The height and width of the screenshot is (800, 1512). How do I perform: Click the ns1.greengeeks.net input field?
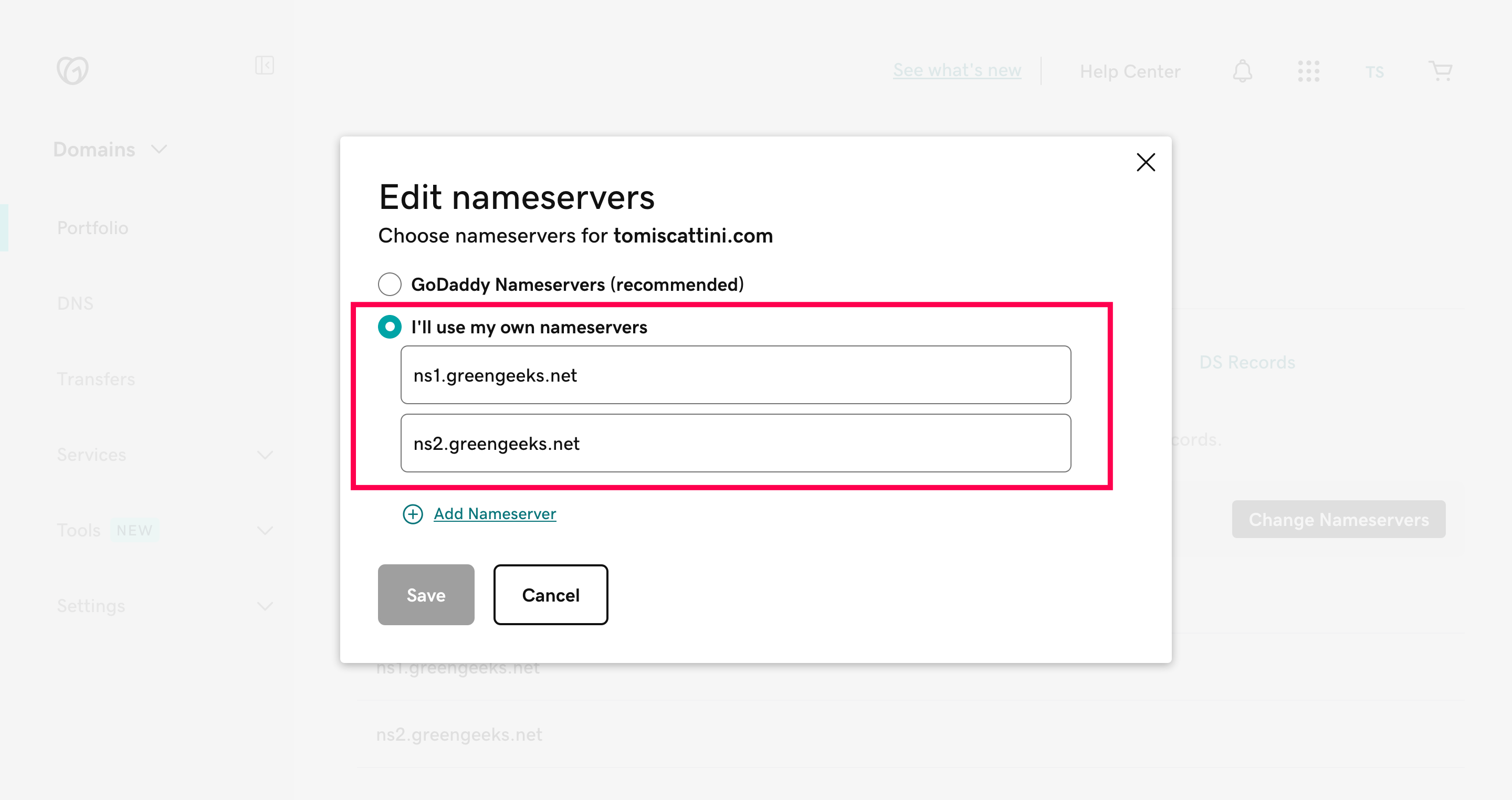(735, 375)
